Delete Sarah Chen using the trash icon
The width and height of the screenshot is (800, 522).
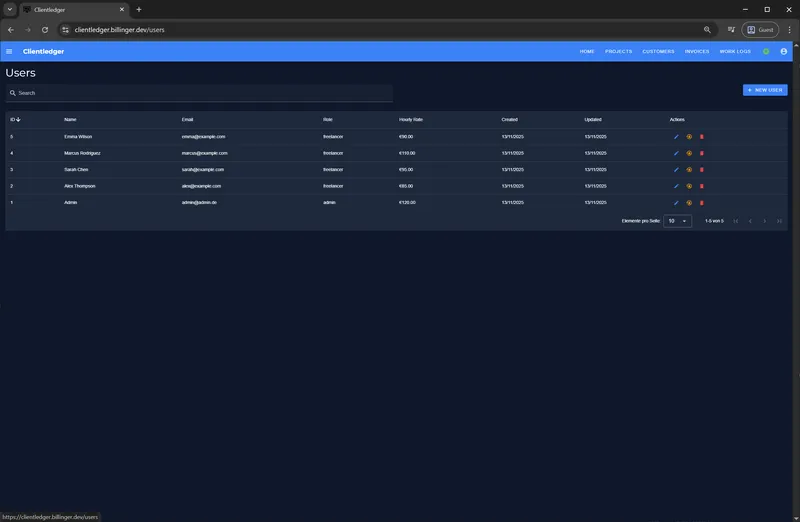coord(702,169)
